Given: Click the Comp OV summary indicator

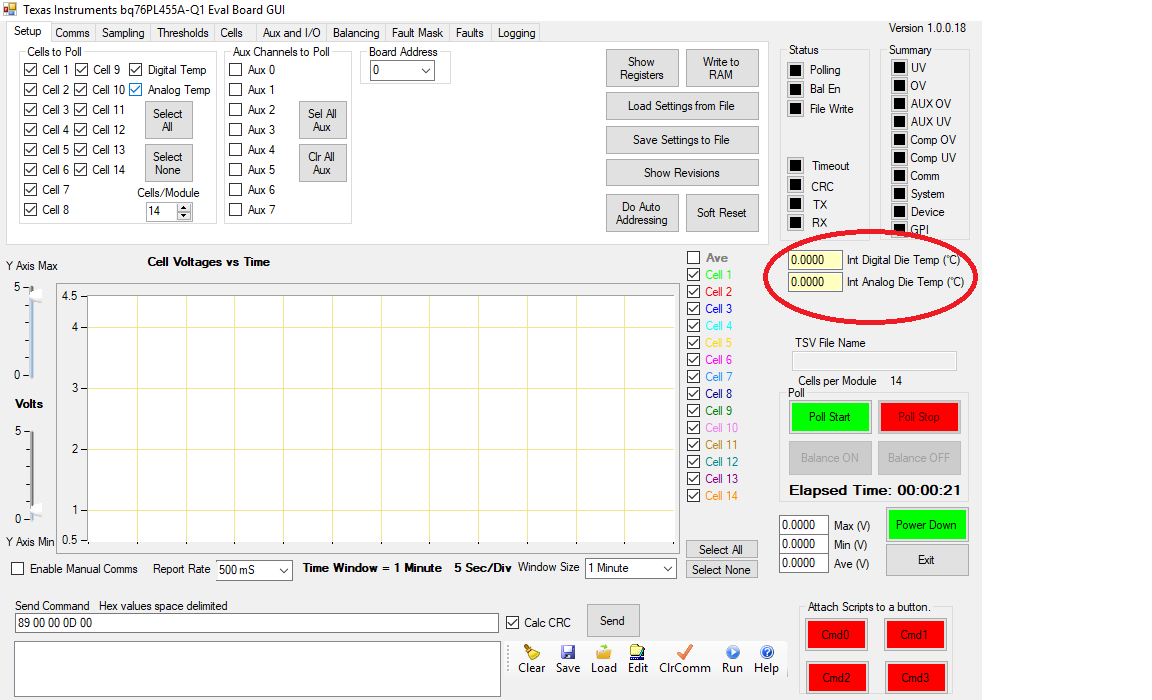Looking at the screenshot, I should [x=899, y=140].
